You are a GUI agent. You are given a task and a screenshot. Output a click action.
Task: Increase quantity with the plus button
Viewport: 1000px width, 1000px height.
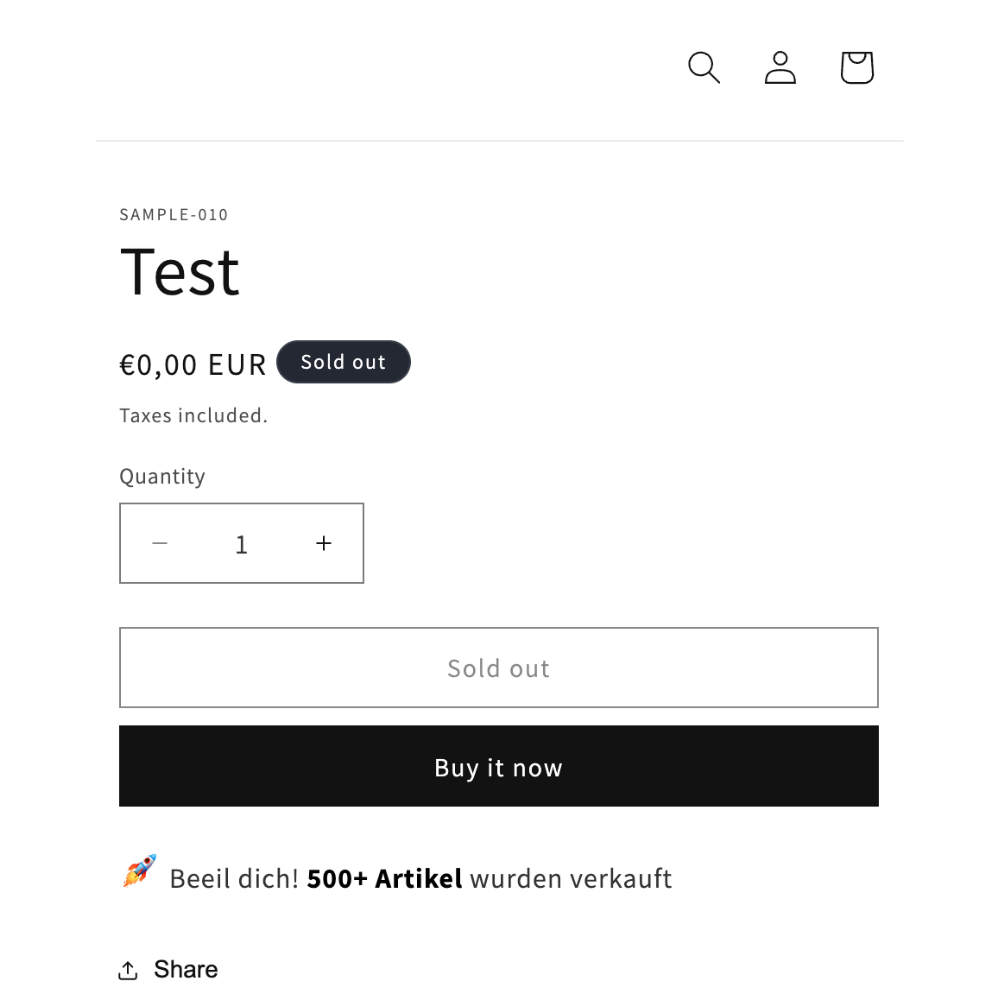click(x=324, y=543)
